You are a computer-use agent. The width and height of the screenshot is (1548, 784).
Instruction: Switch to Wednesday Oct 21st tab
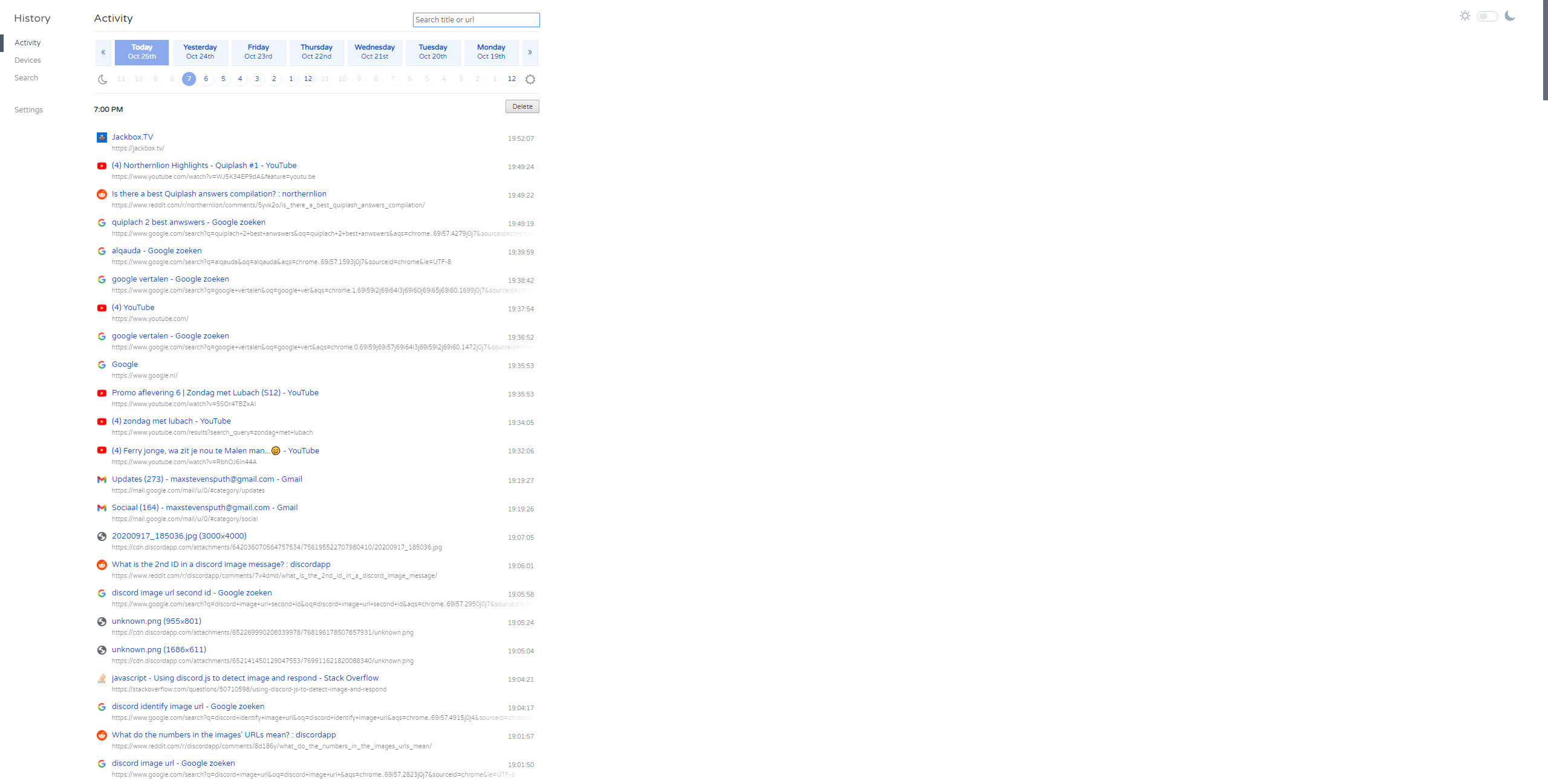(x=374, y=52)
